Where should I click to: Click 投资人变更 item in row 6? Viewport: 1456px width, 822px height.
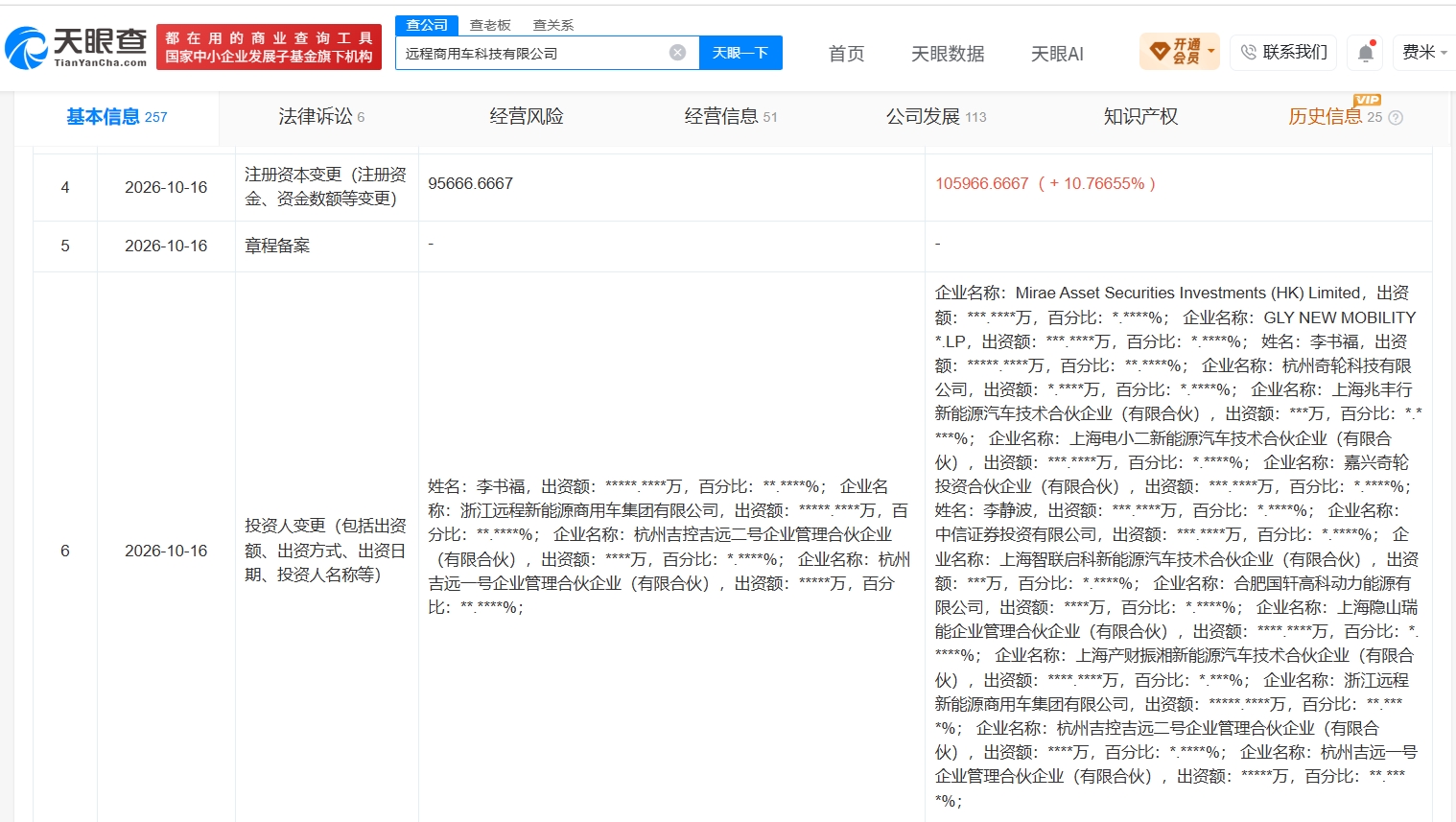[325, 551]
